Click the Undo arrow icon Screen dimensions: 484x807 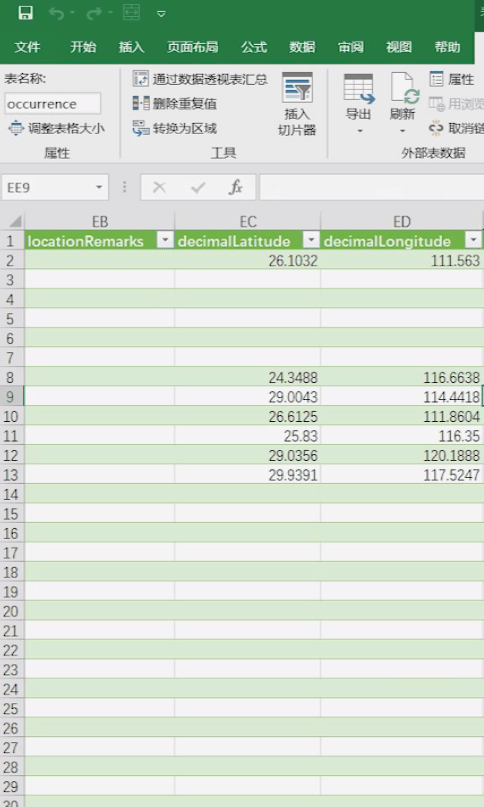click(x=56, y=13)
